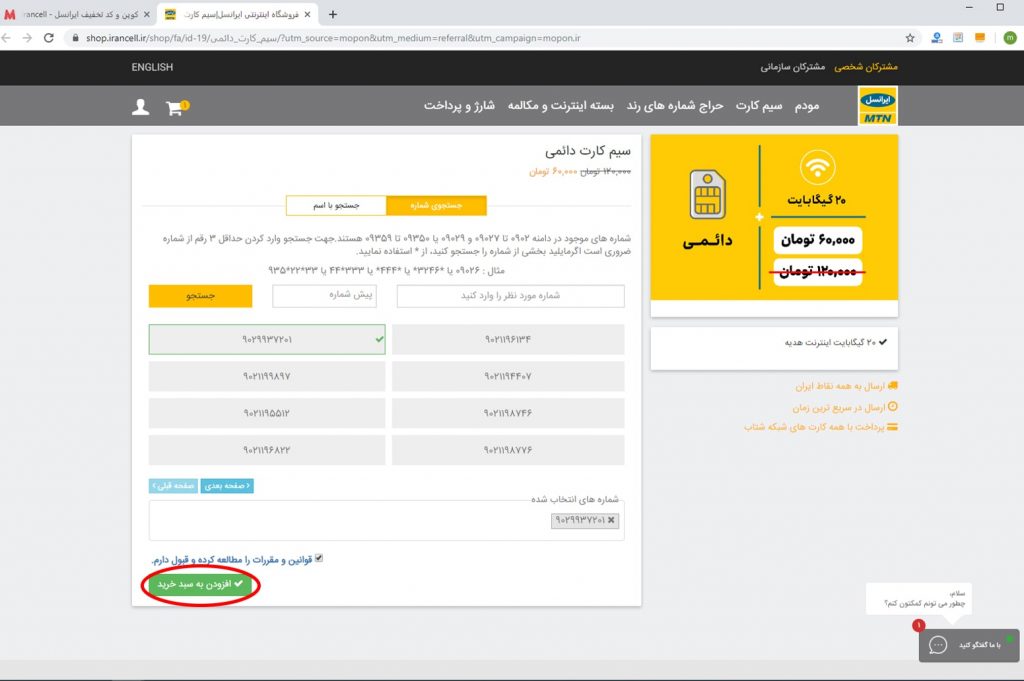1024x681 pixels.
Task: Remove selected number 9029937201 with X
Action: [x=611, y=520]
